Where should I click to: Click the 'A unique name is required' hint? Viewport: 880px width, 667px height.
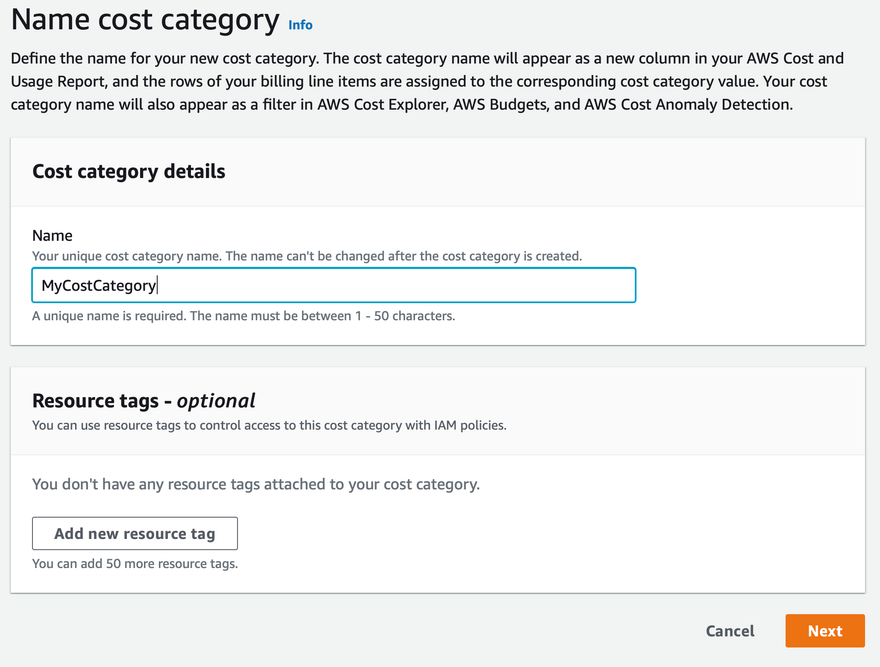point(243,316)
